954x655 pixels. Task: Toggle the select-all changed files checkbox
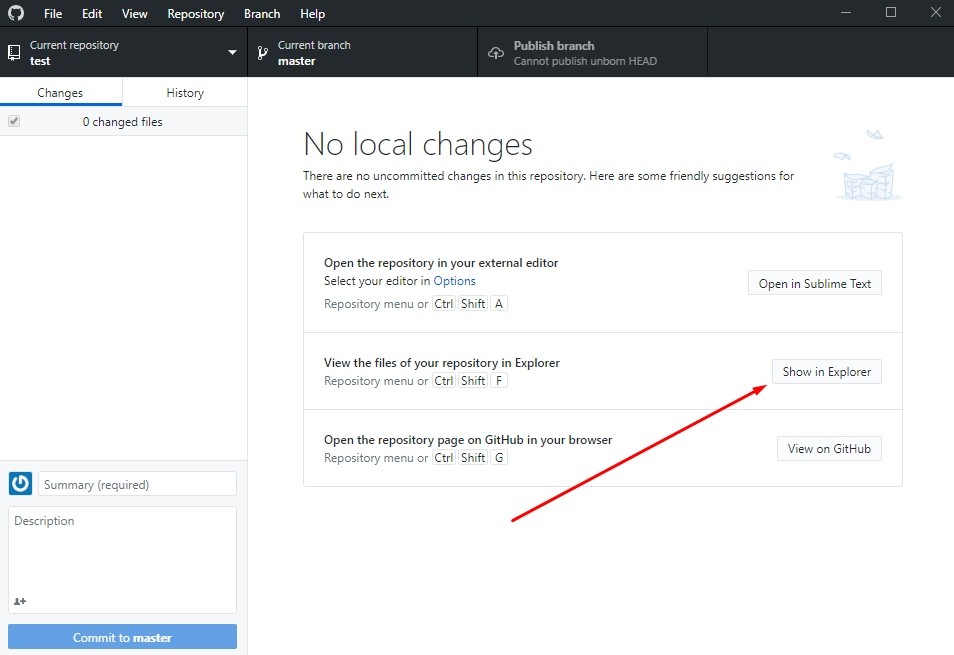pos(14,121)
